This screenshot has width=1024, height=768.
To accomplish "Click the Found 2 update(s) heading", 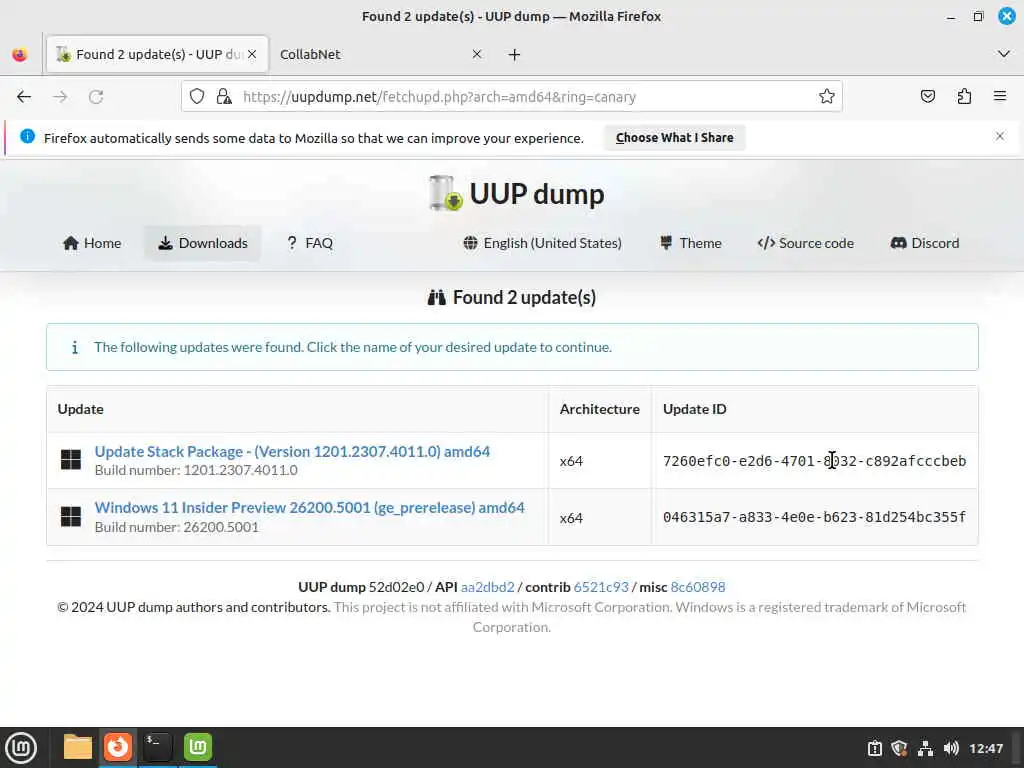I will (512, 298).
